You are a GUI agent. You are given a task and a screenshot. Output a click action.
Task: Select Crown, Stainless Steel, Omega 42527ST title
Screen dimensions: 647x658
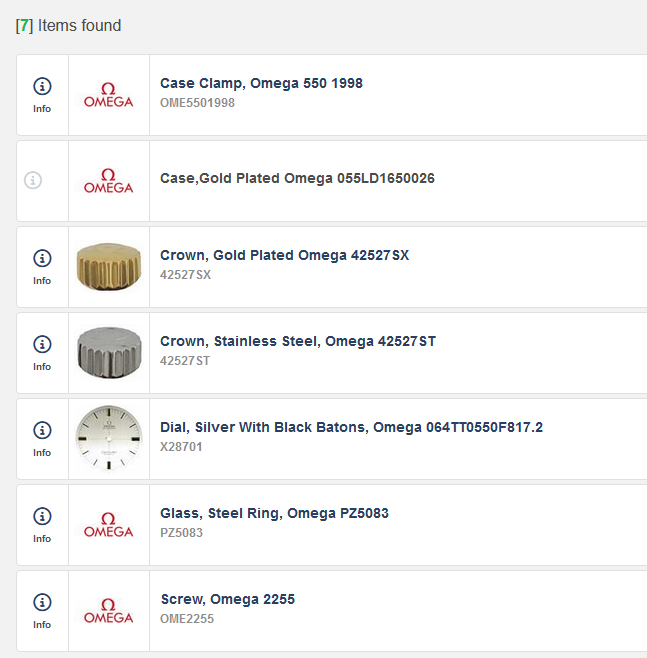point(298,342)
